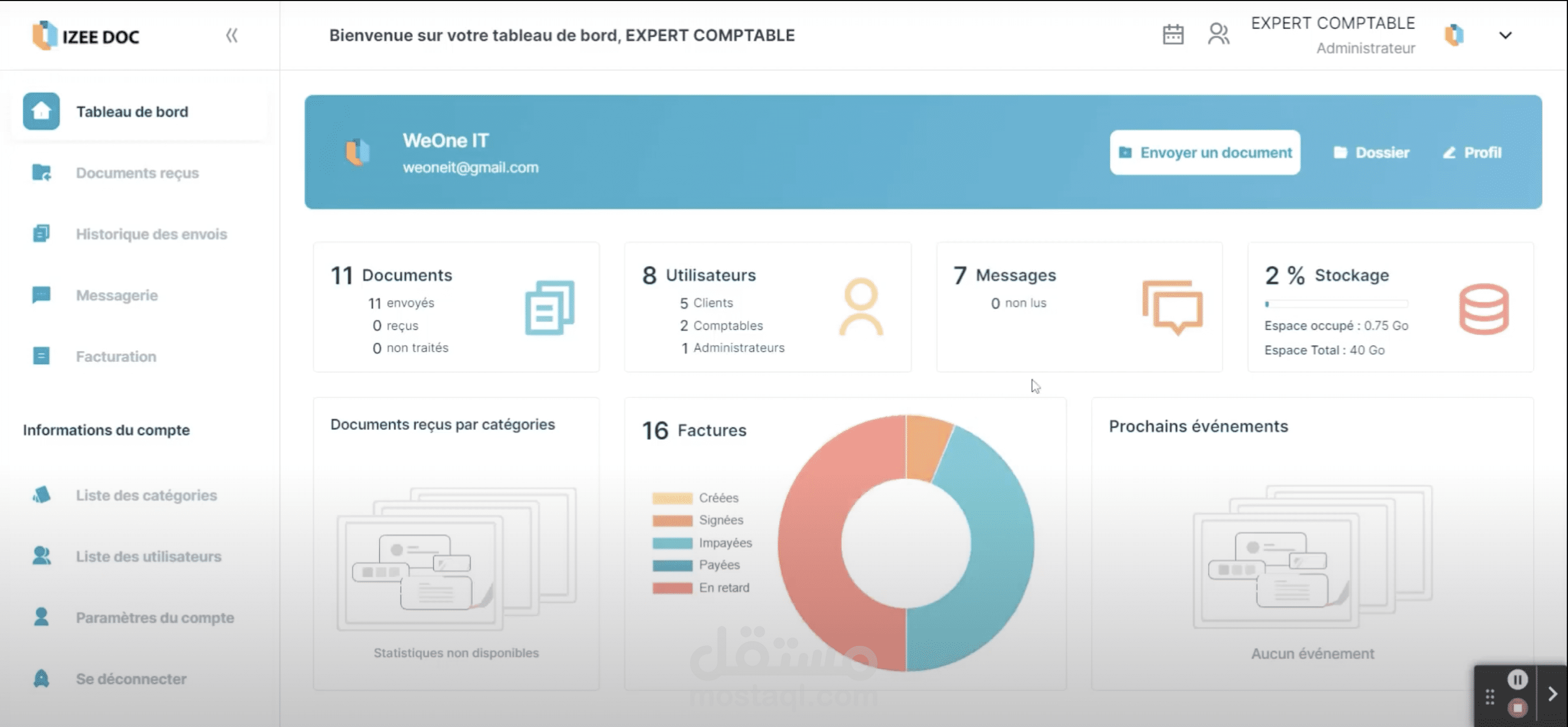The width and height of the screenshot is (1568, 727).
Task: Click the Se déconnecter icon
Action: point(42,678)
